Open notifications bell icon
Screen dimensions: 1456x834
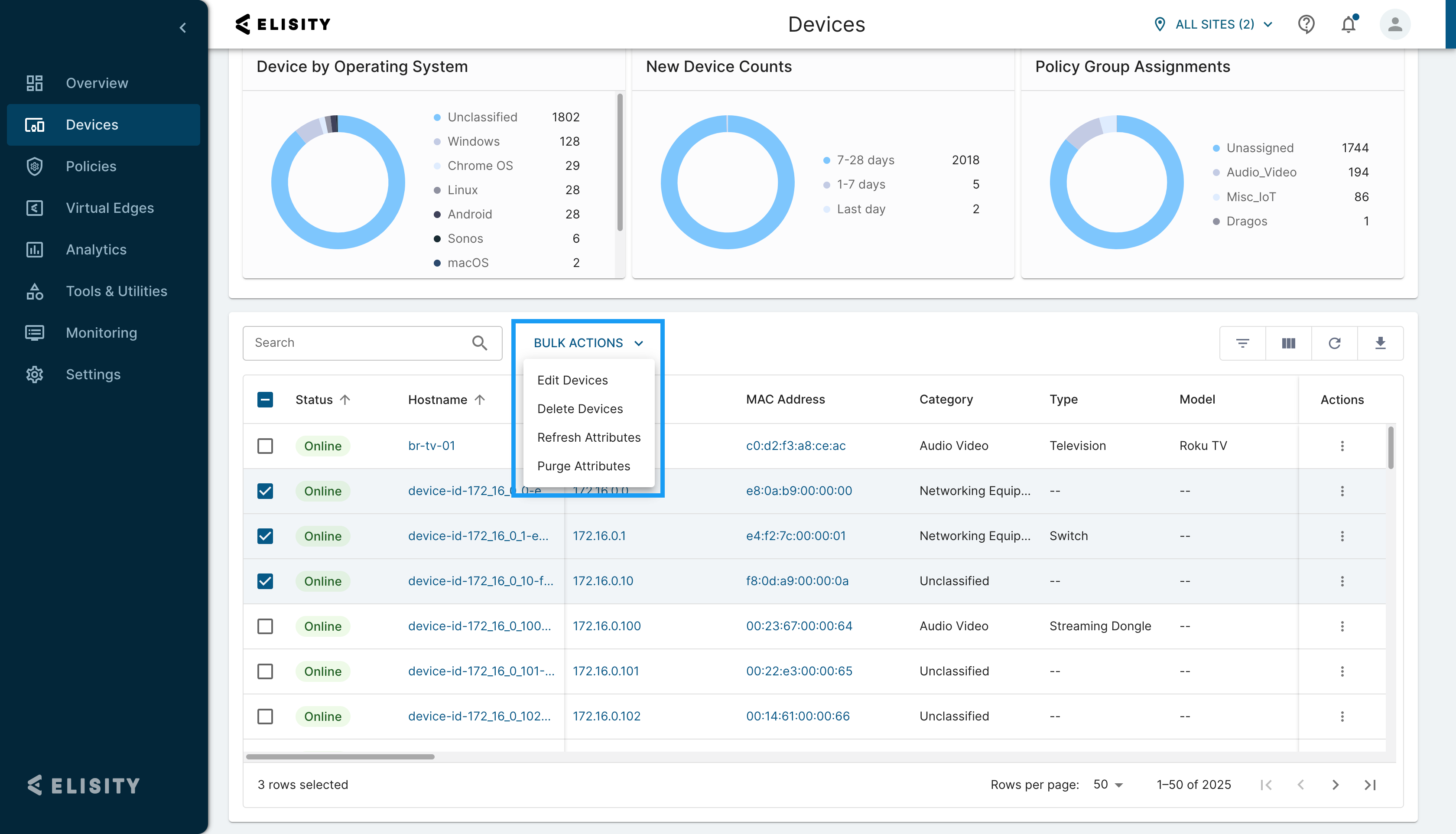(x=1349, y=25)
